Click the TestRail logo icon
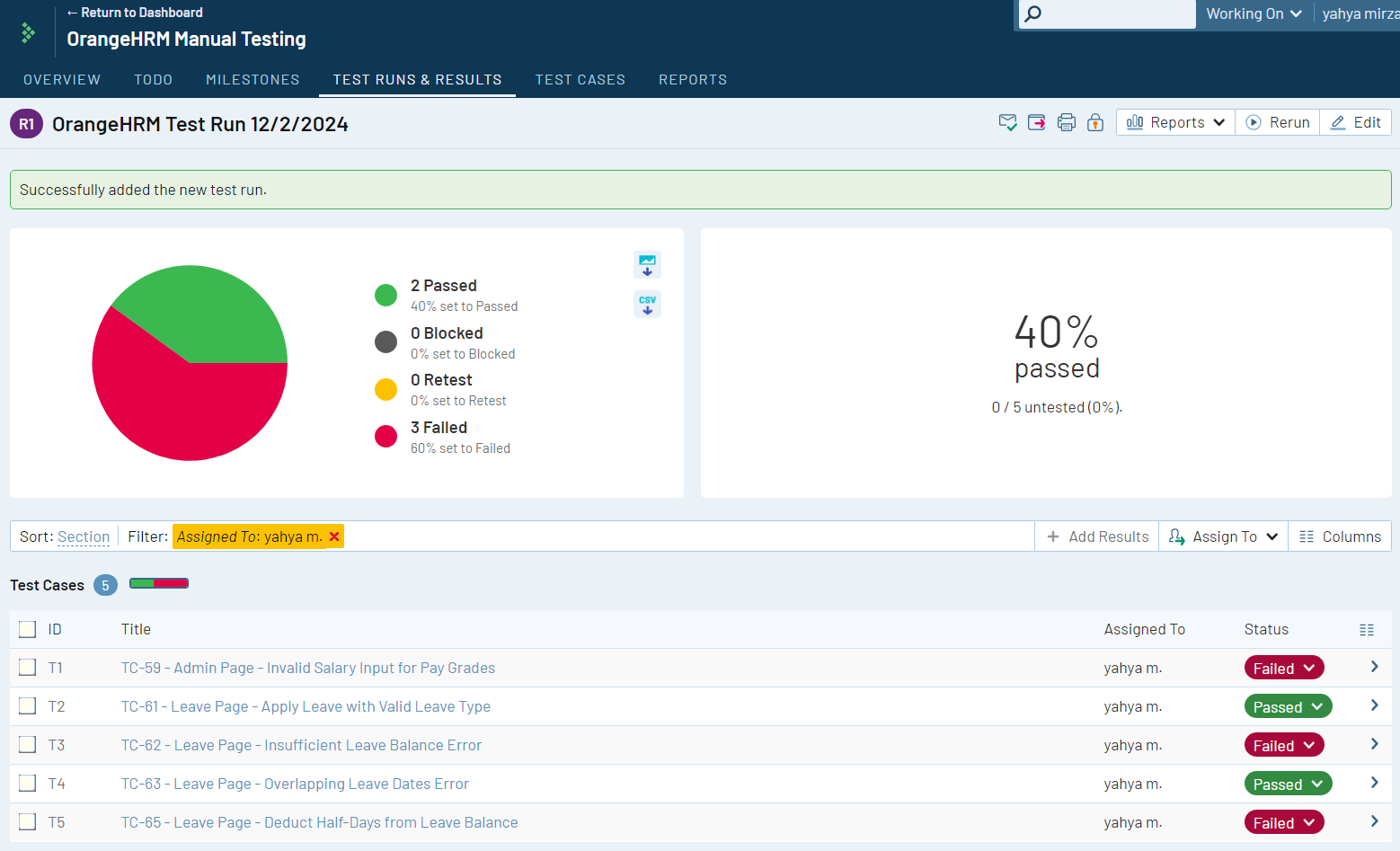1400x851 pixels. pyautogui.click(x=29, y=33)
